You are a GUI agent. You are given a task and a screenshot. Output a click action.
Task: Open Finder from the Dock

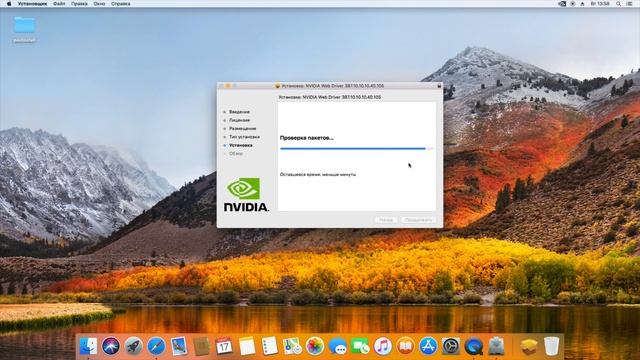[x=88, y=346]
